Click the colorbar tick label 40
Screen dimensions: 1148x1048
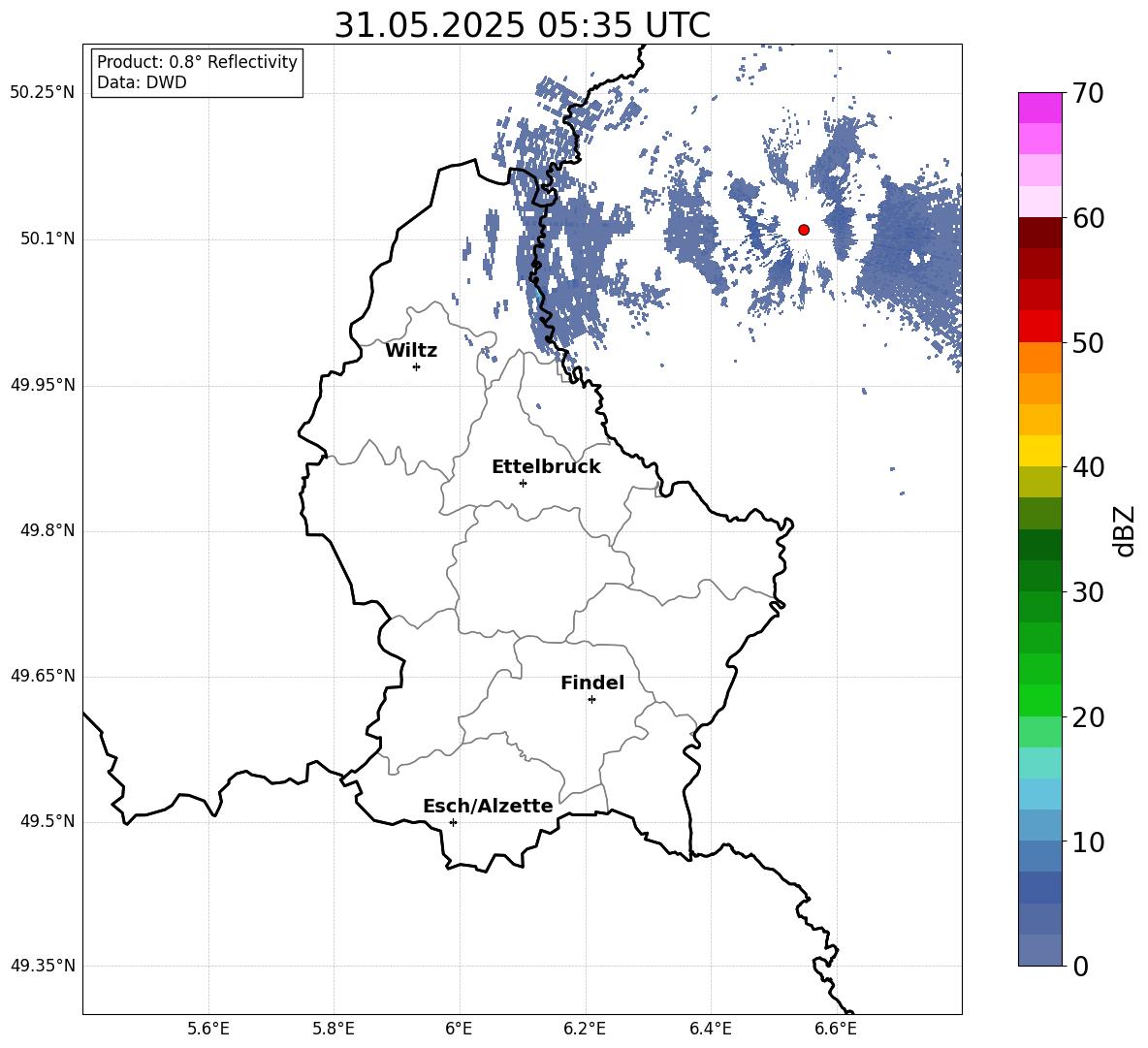(x=1088, y=467)
